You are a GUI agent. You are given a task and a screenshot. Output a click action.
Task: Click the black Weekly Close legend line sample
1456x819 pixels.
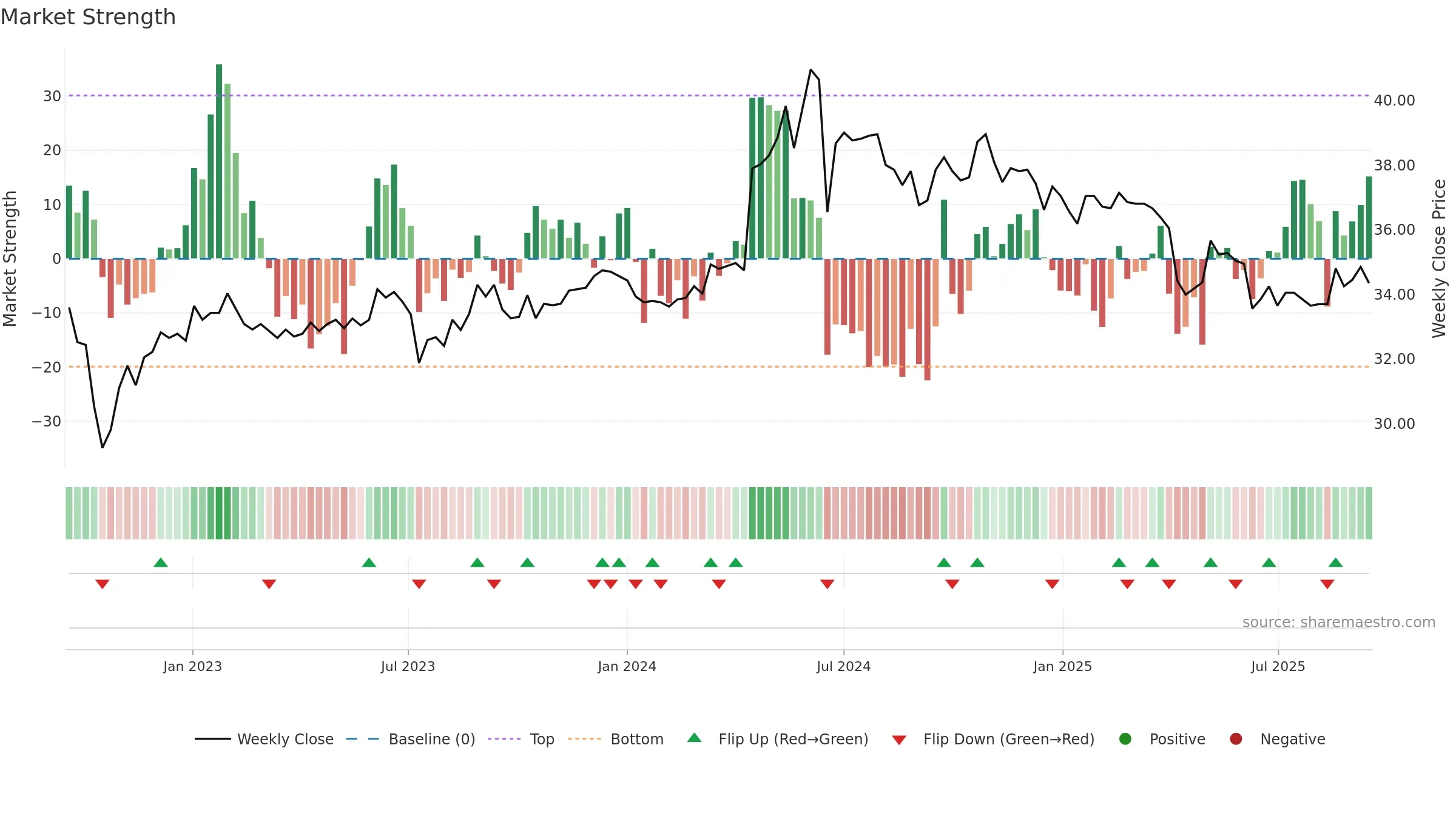click(212, 739)
